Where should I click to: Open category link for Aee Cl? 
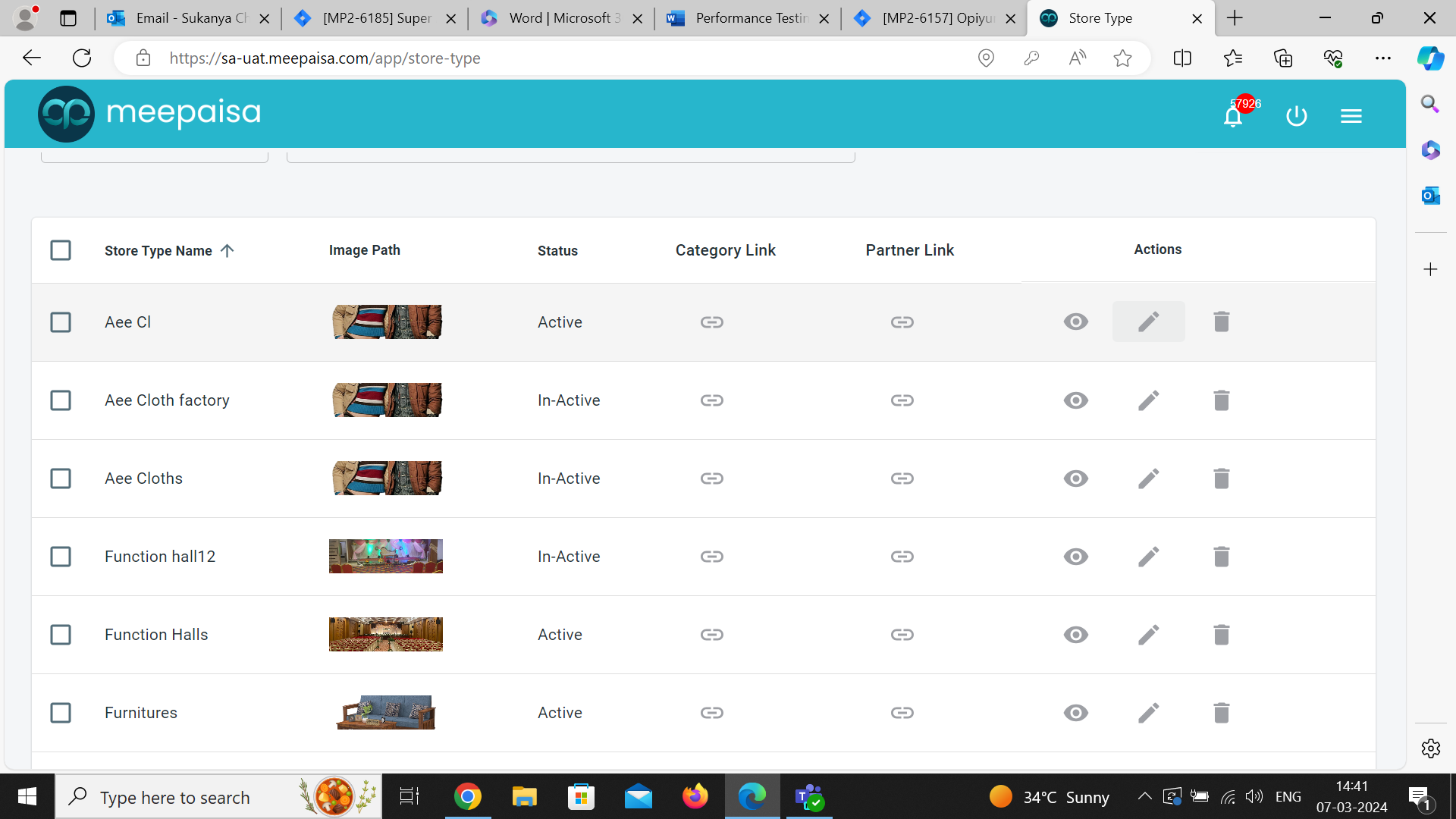coord(712,322)
